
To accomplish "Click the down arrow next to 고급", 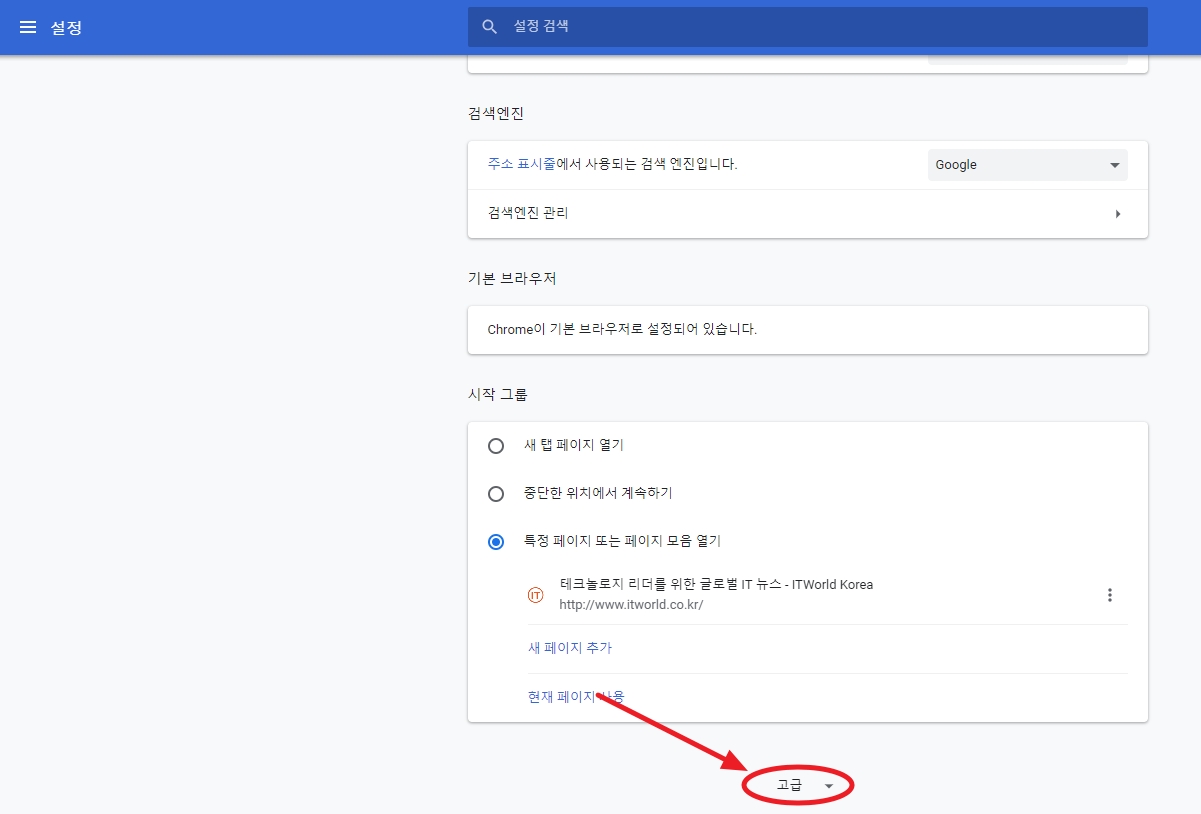I will pyautogui.click(x=828, y=787).
